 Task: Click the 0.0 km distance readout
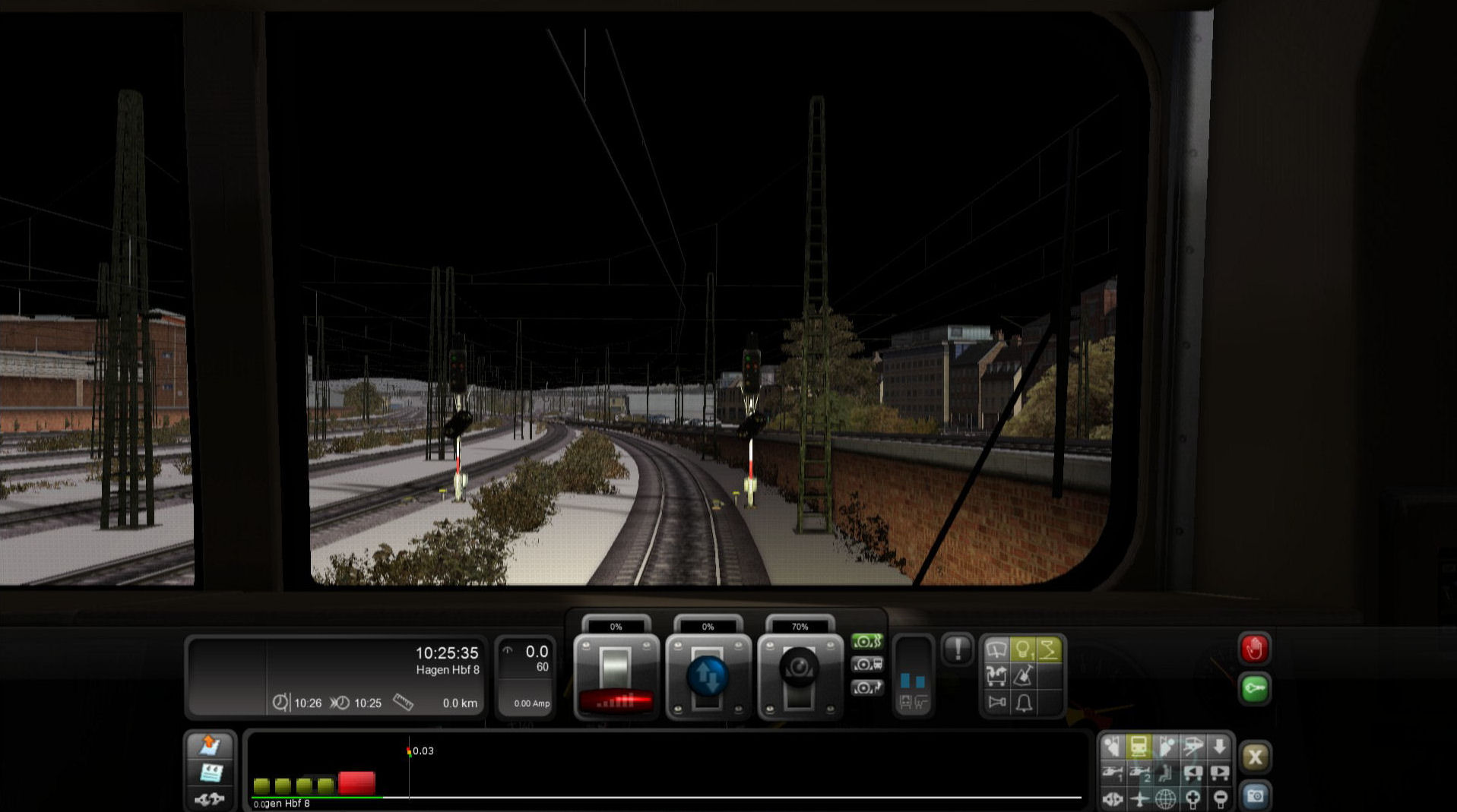(x=460, y=703)
